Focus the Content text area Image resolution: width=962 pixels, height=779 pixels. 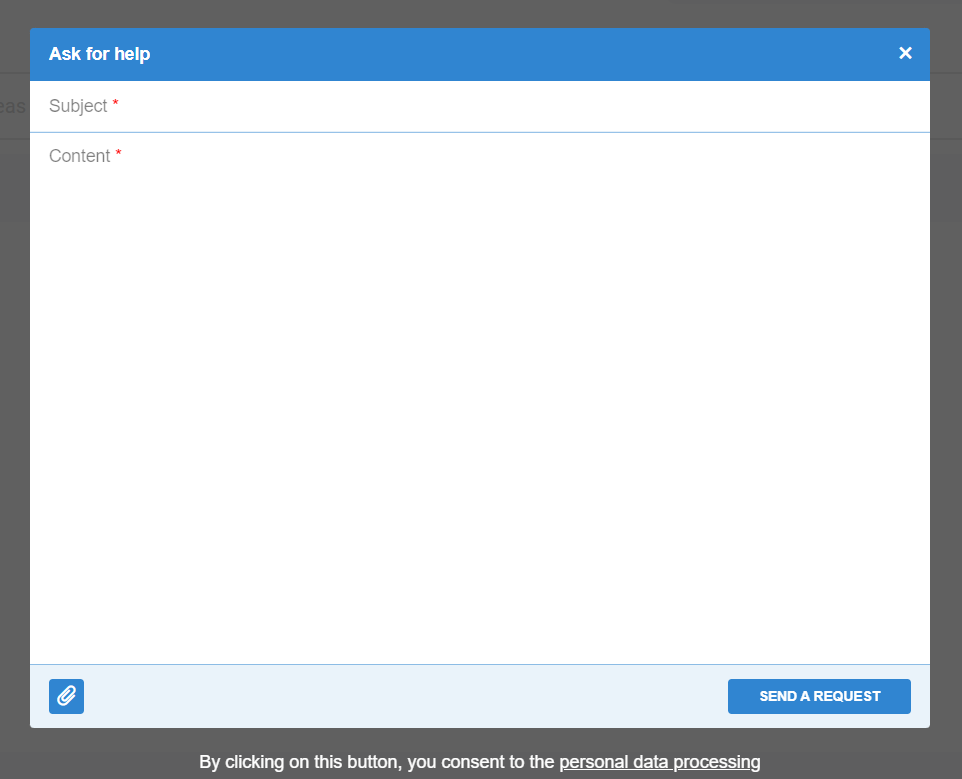click(x=480, y=400)
